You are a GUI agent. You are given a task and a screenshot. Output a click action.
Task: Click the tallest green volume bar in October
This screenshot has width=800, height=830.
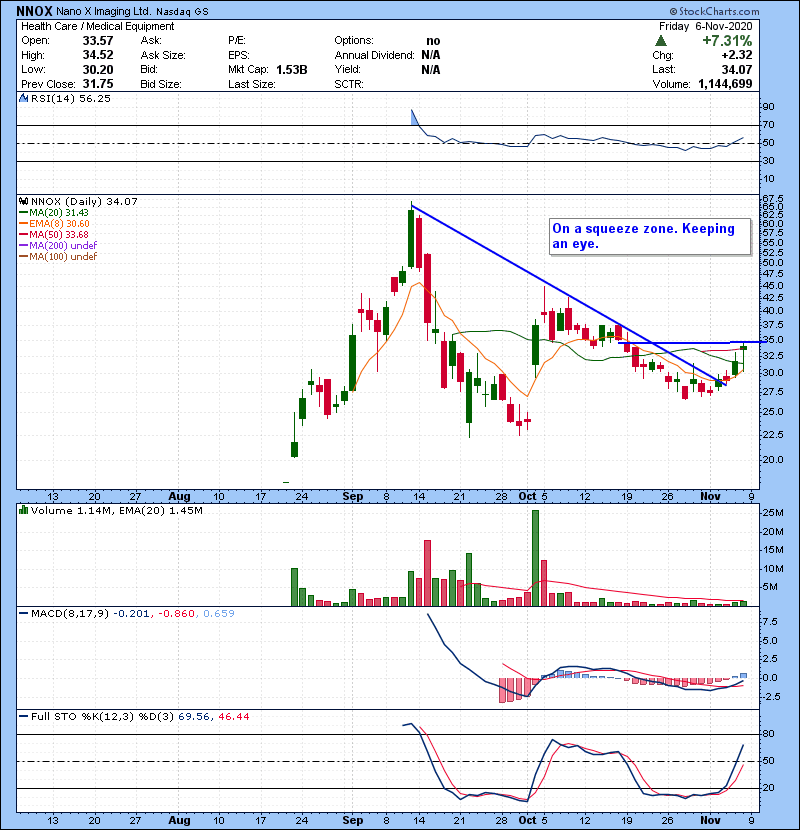(535, 558)
